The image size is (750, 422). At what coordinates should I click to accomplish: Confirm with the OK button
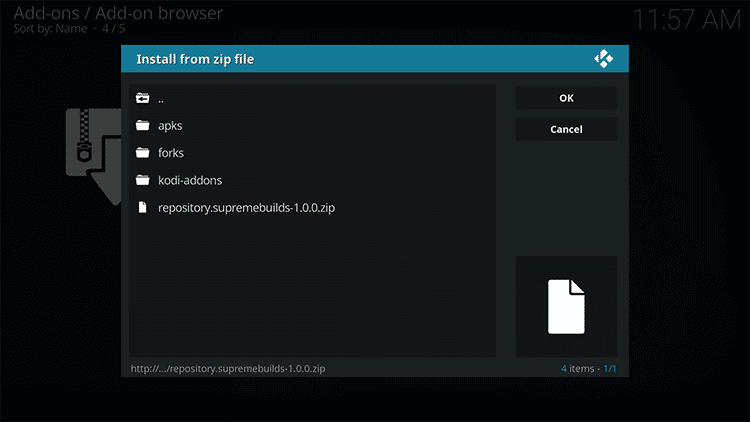tap(566, 98)
